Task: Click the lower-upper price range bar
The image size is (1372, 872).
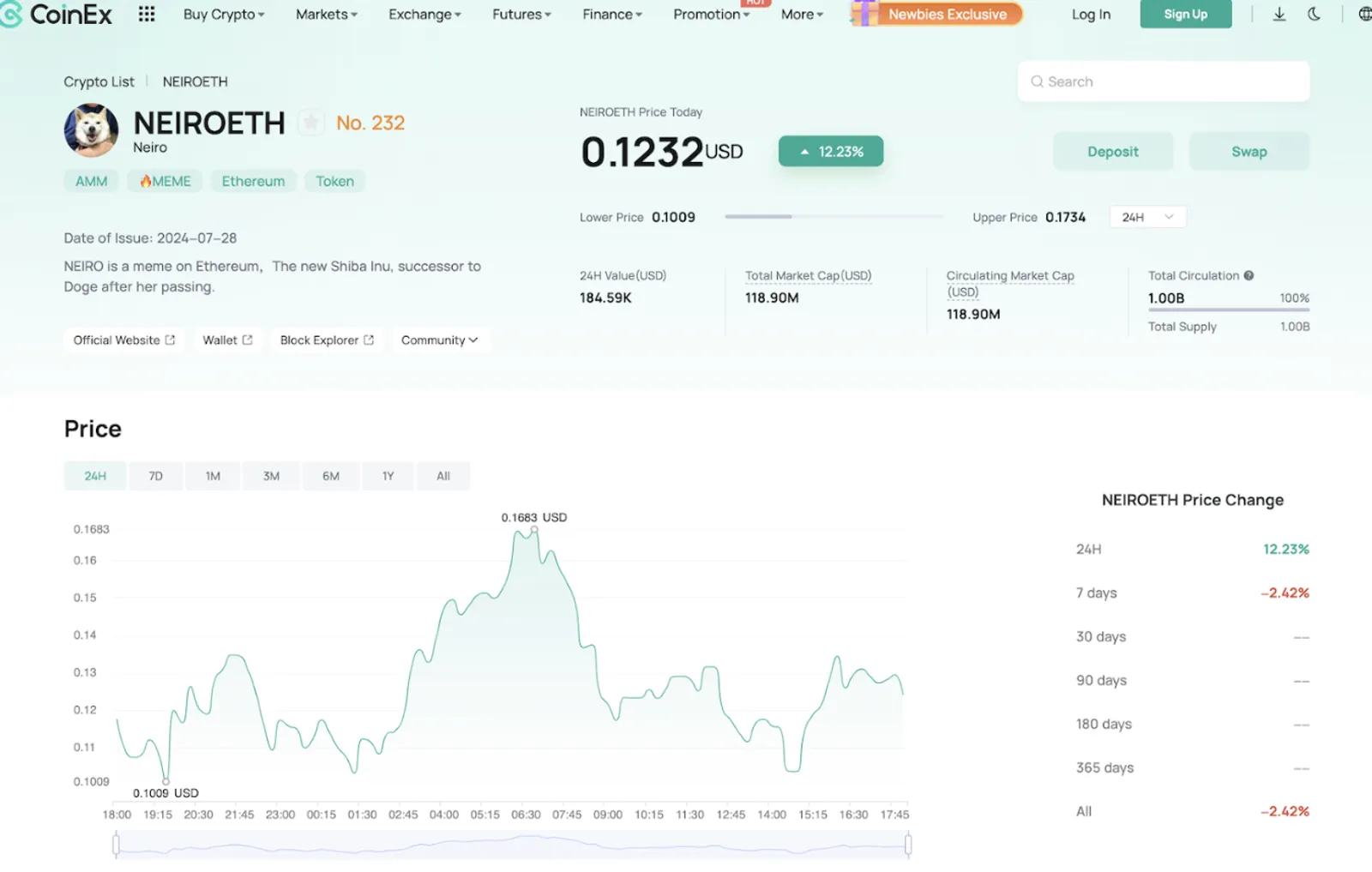Action: click(833, 217)
